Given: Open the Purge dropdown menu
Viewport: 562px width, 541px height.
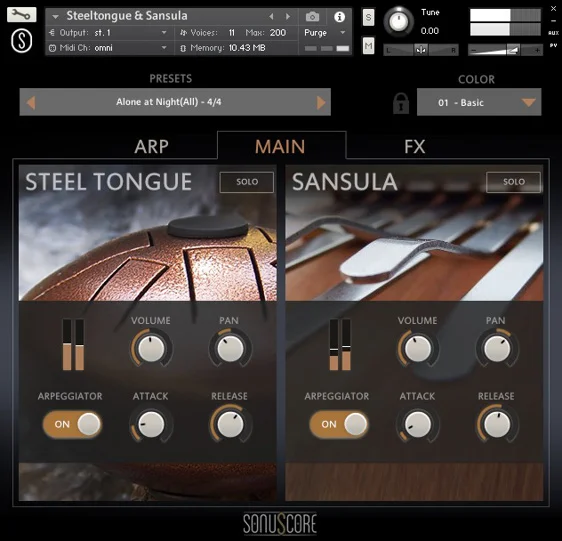Looking at the screenshot, I should click(325, 33).
